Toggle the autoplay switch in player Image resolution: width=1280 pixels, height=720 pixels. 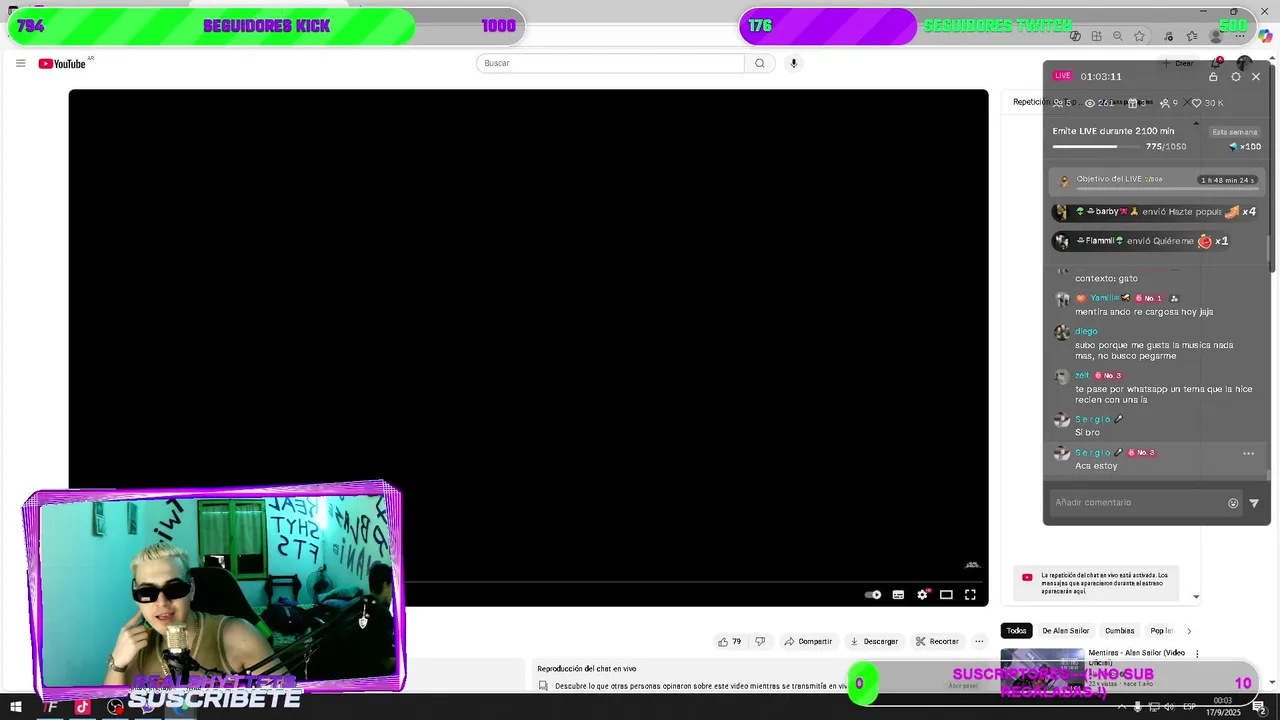(873, 595)
